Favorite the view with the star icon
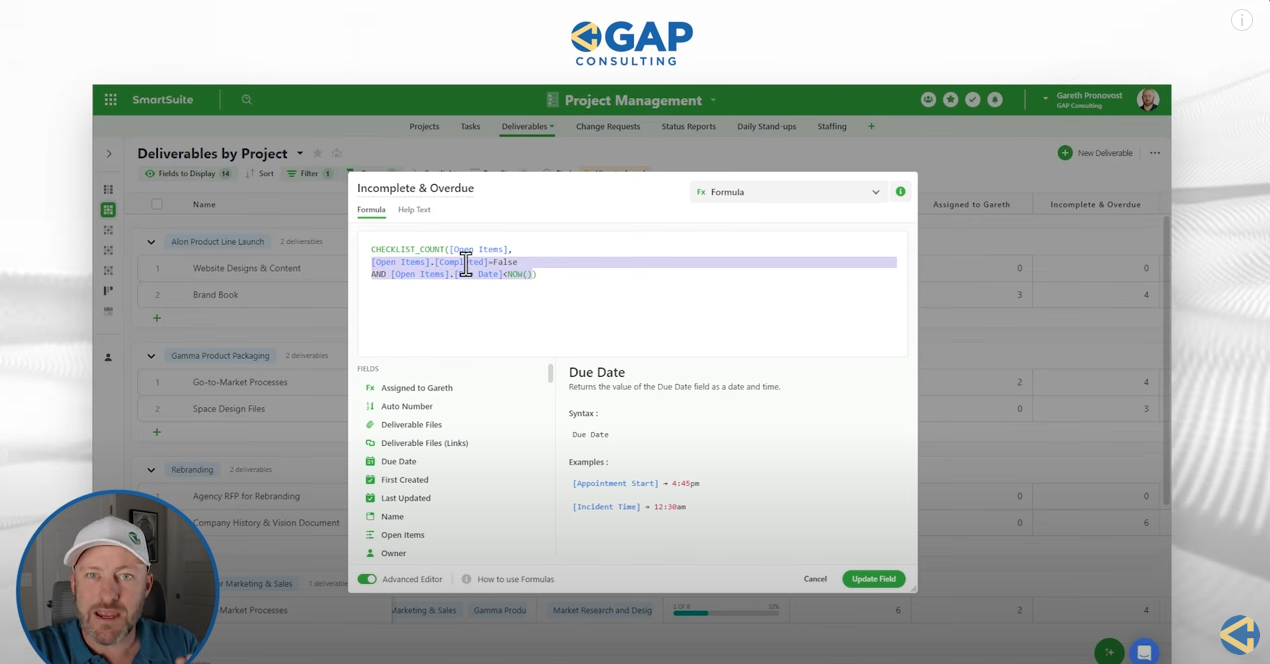1270x664 pixels. (318, 153)
